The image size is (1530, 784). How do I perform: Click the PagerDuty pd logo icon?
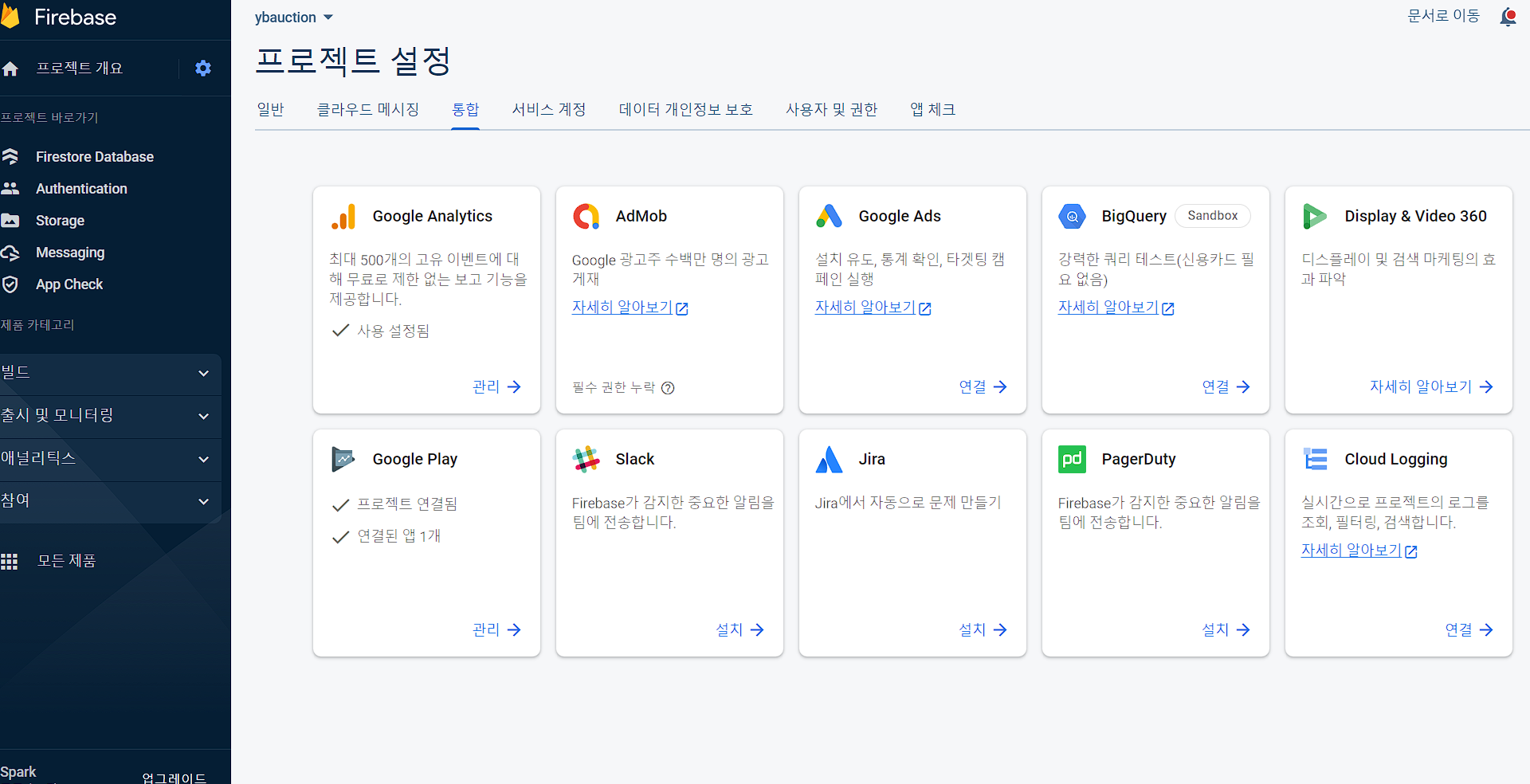point(1072,459)
